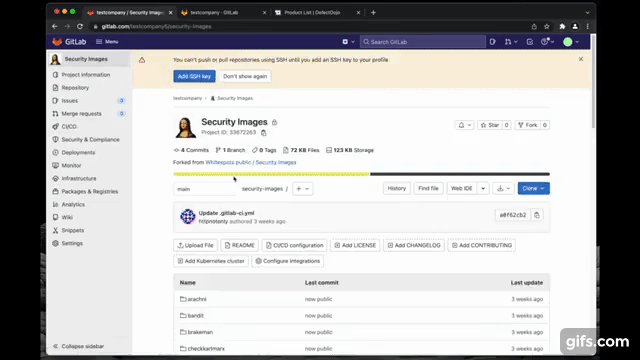Open the notification bell settings
Viewport: 640px width, 360px height.
pos(464,125)
